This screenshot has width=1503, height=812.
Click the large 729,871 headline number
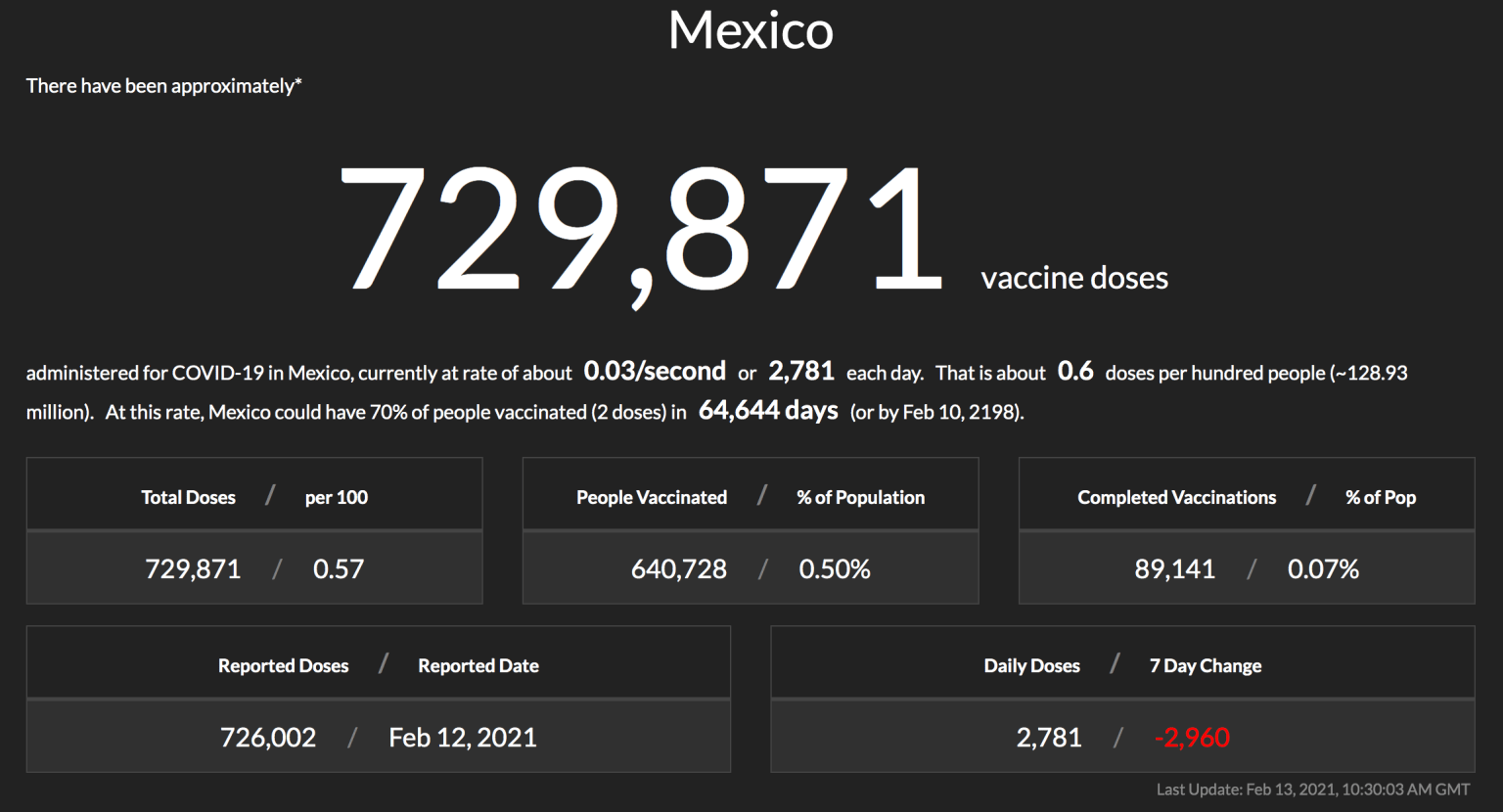pyautogui.click(x=640, y=230)
